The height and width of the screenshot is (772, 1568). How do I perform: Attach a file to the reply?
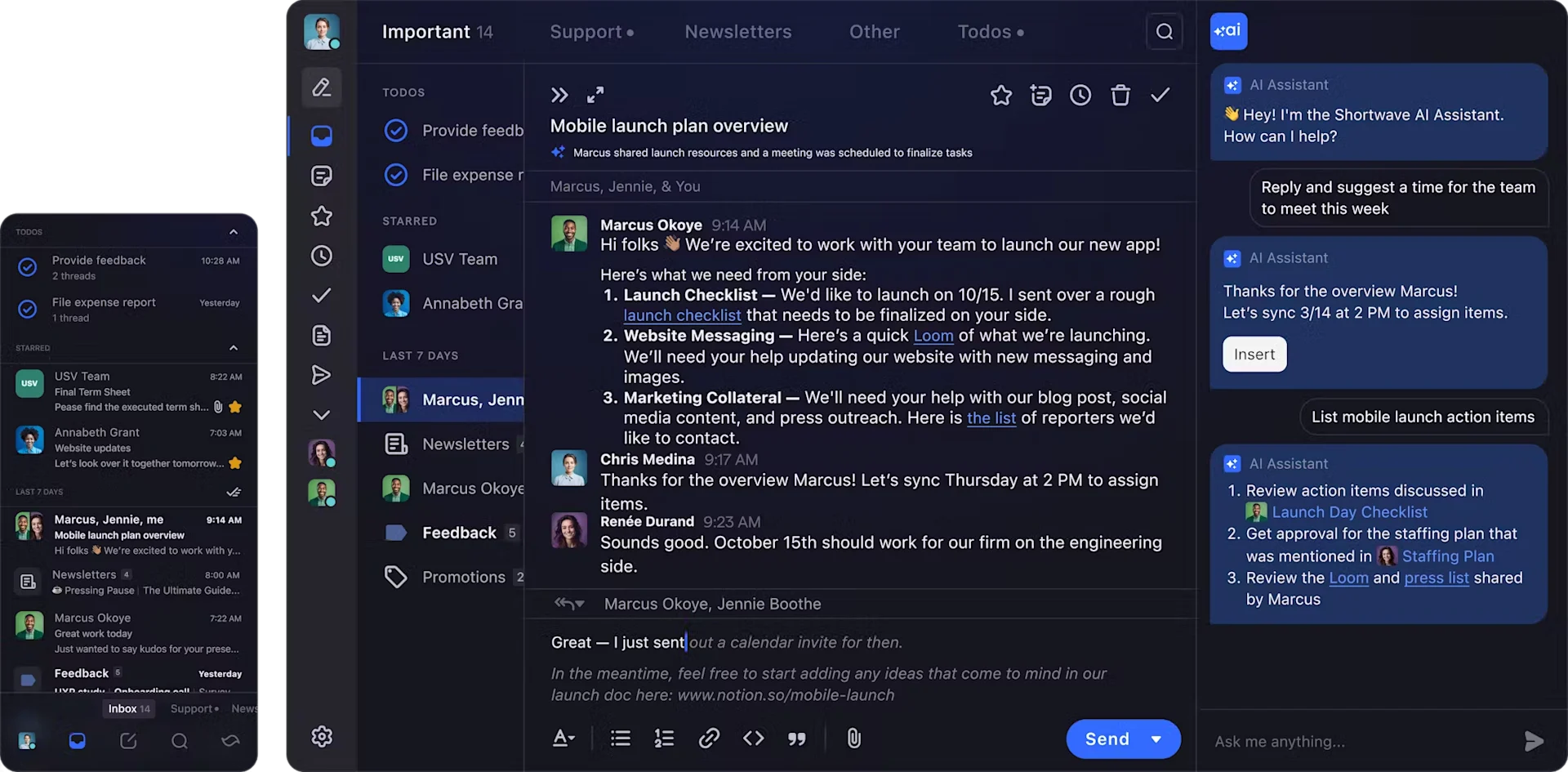point(853,739)
